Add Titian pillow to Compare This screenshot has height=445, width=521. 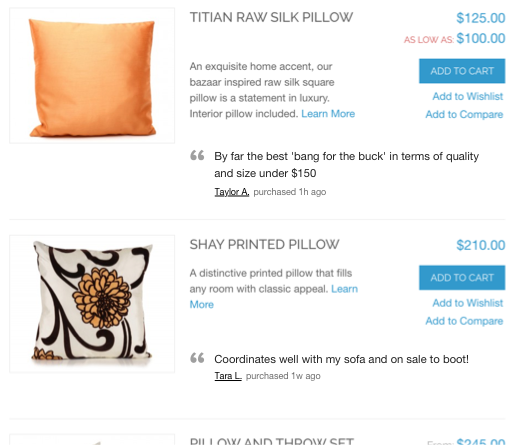coord(464,114)
